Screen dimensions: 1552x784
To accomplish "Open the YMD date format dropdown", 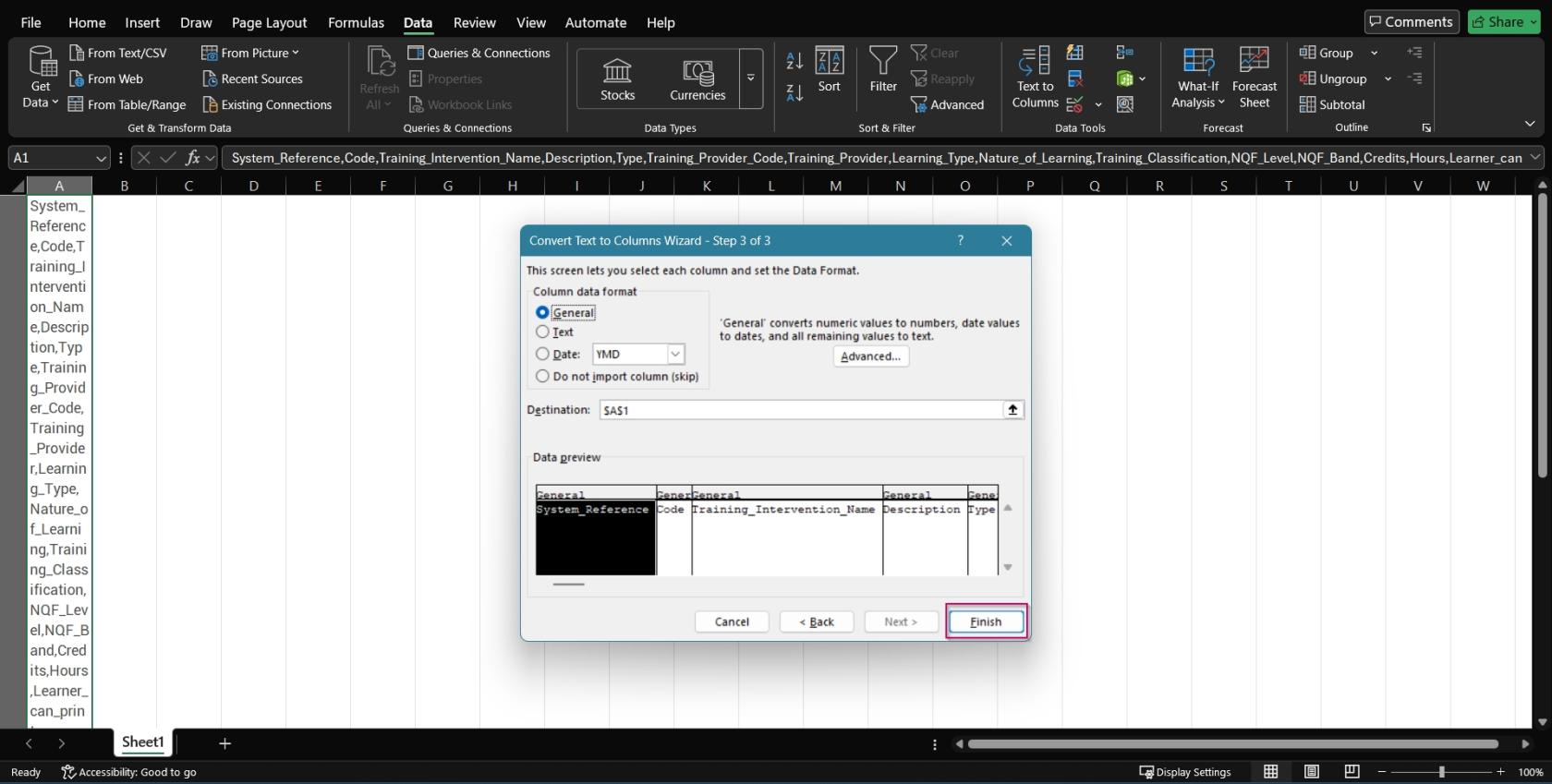I will 675,354.
